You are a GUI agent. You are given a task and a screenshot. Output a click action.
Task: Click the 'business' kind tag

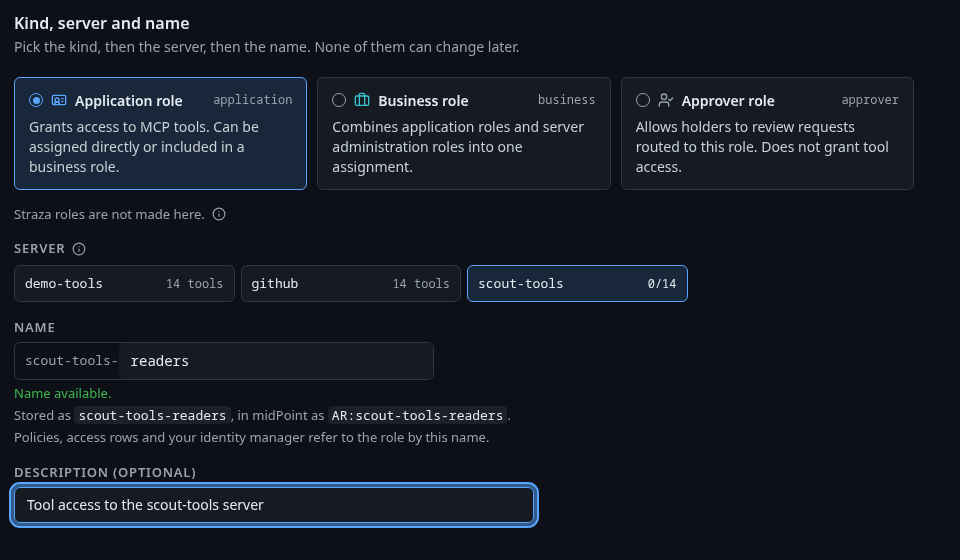(566, 100)
